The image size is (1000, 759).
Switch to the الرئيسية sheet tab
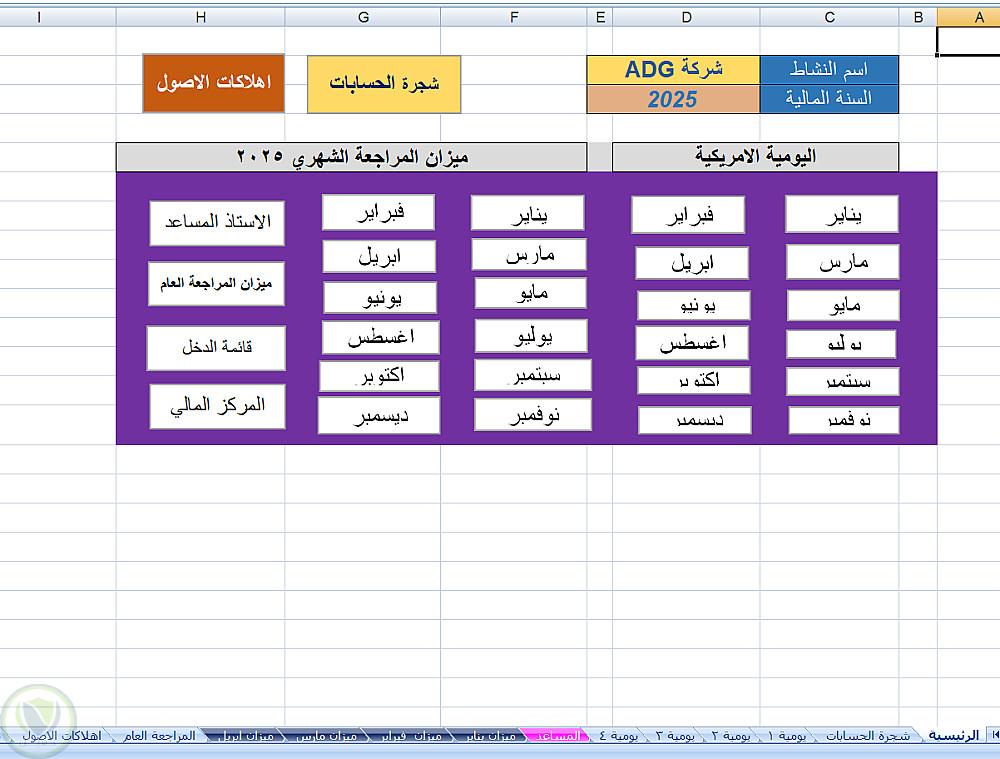[953, 735]
